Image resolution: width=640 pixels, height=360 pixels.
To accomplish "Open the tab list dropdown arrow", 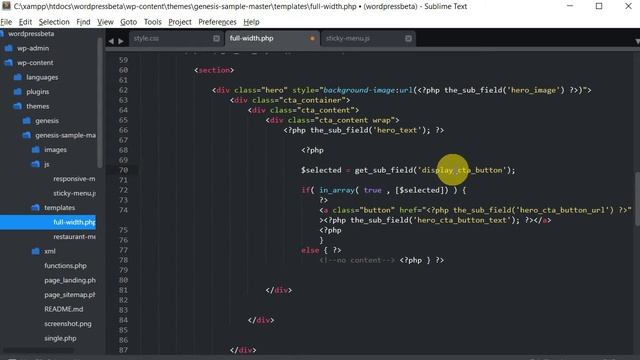I will coord(637,41).
